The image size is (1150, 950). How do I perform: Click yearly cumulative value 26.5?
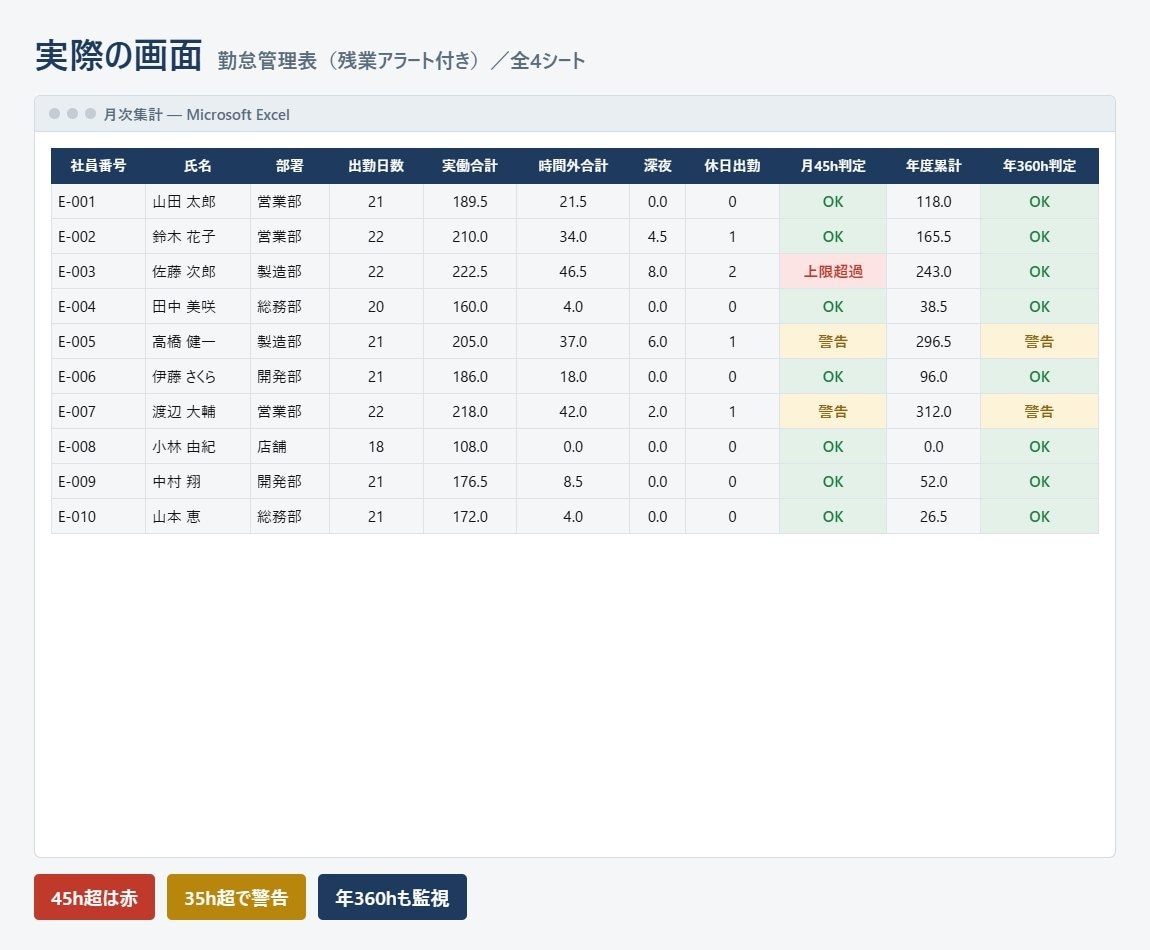[x=934, y=516]
